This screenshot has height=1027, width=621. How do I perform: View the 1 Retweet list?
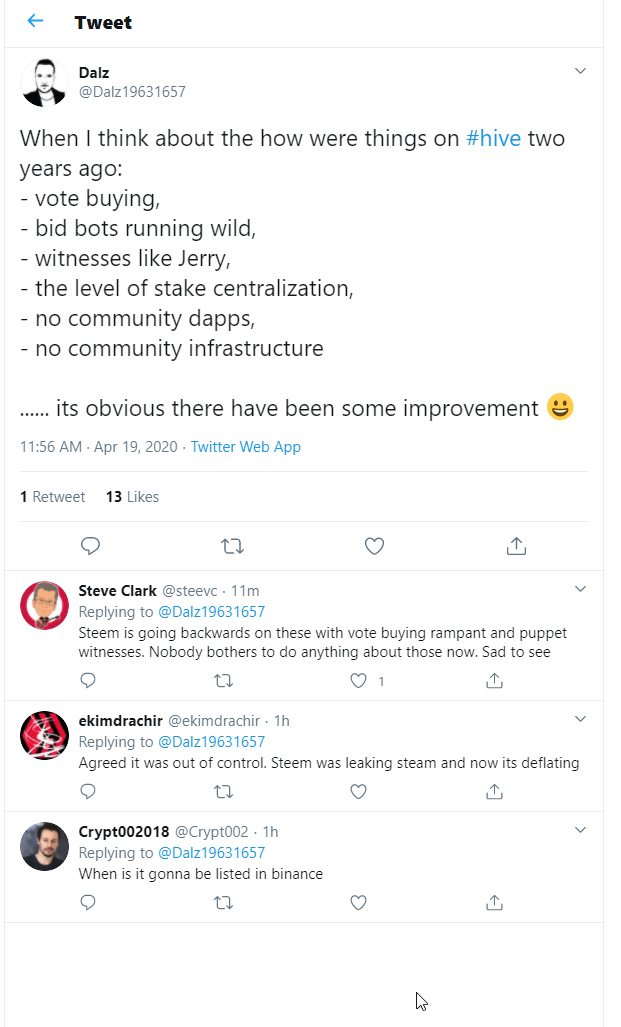click(x=53, y=497)
